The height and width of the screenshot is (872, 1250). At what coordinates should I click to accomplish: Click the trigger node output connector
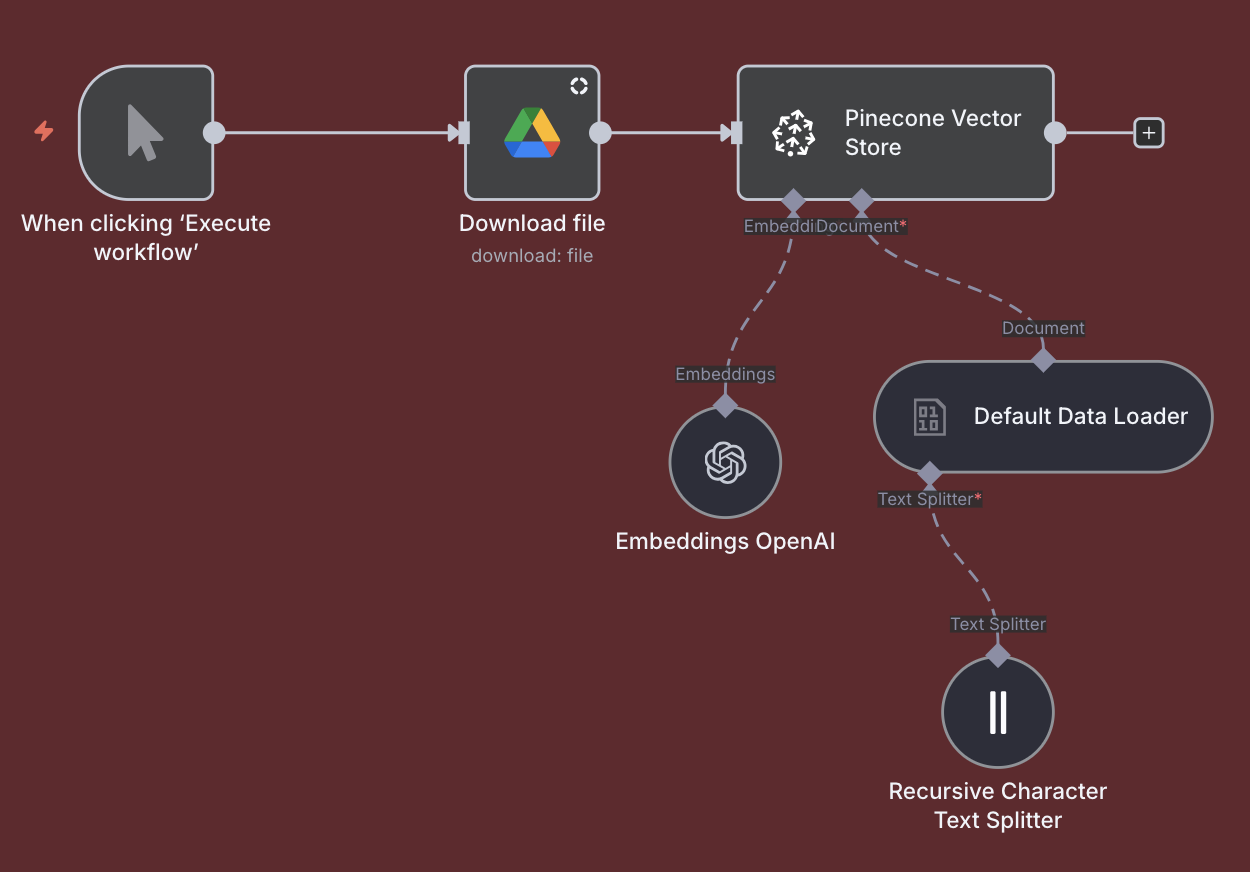click(214, 133)
